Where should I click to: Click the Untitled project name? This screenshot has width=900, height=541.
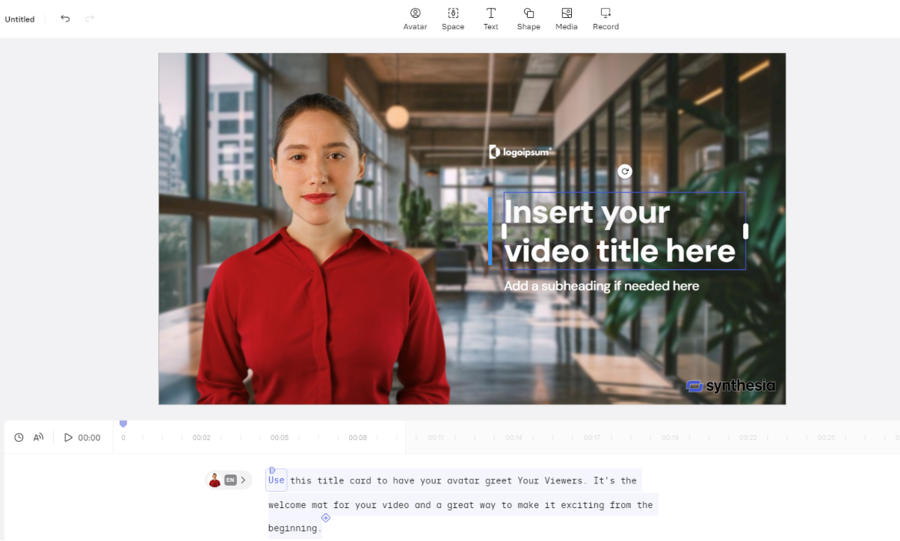tap(20, 19)
